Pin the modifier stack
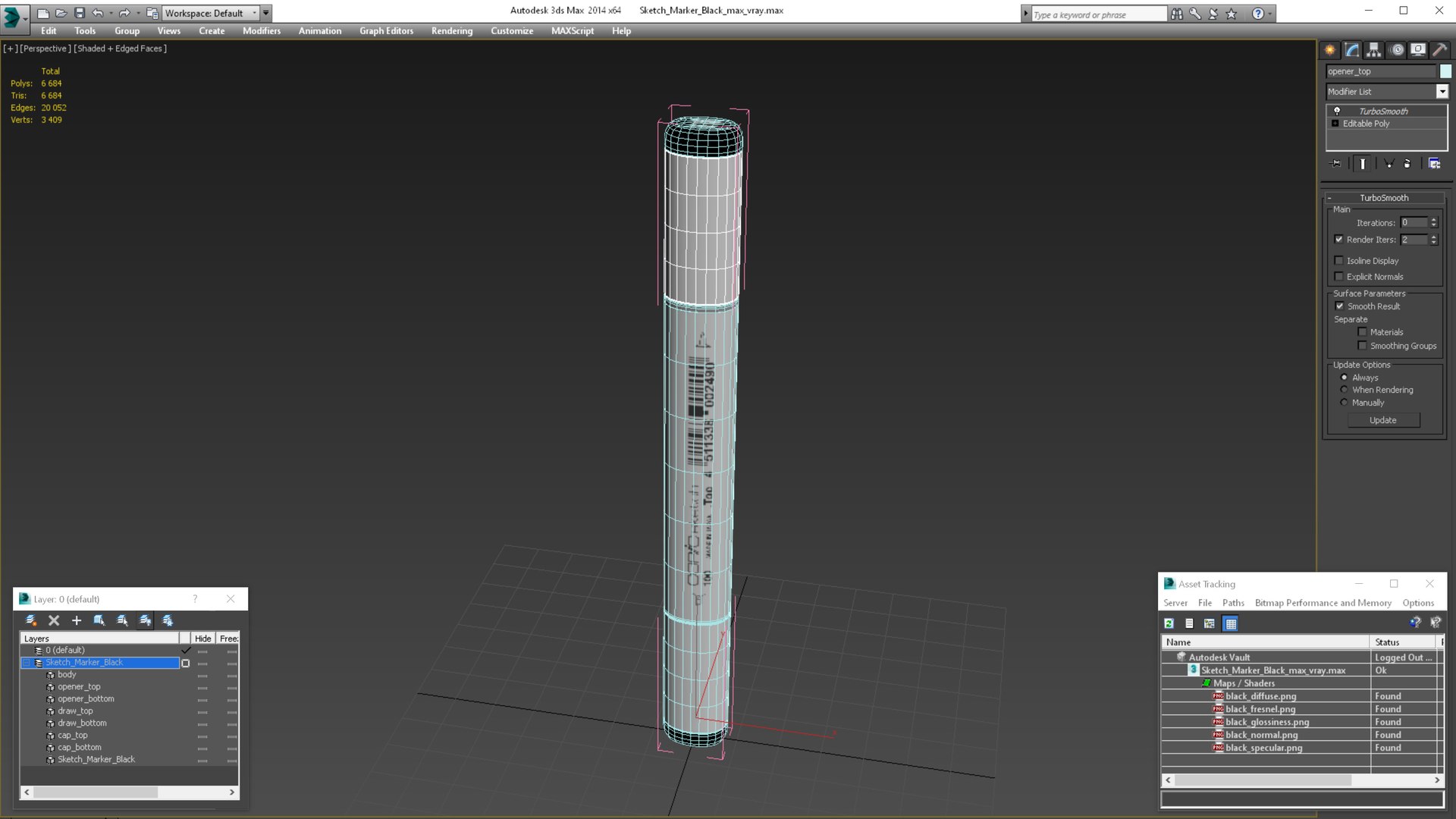Image resolution: width=1456 pixels, height=819 pixels. 1336,163
